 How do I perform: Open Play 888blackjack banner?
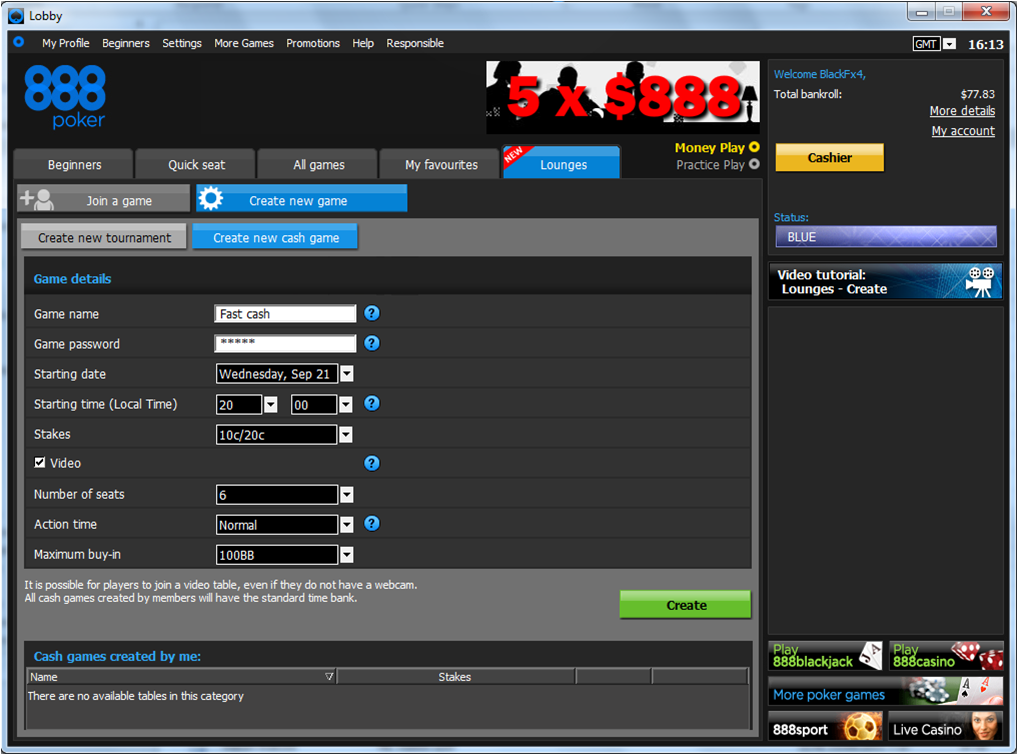click(x=825, y=656)
